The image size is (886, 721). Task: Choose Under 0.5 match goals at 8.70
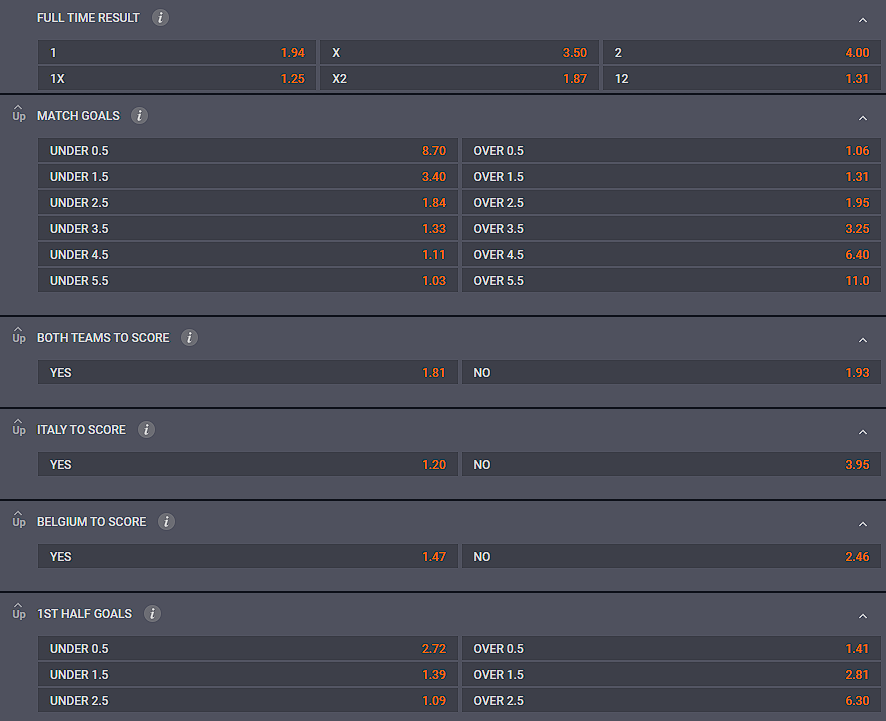247,151
